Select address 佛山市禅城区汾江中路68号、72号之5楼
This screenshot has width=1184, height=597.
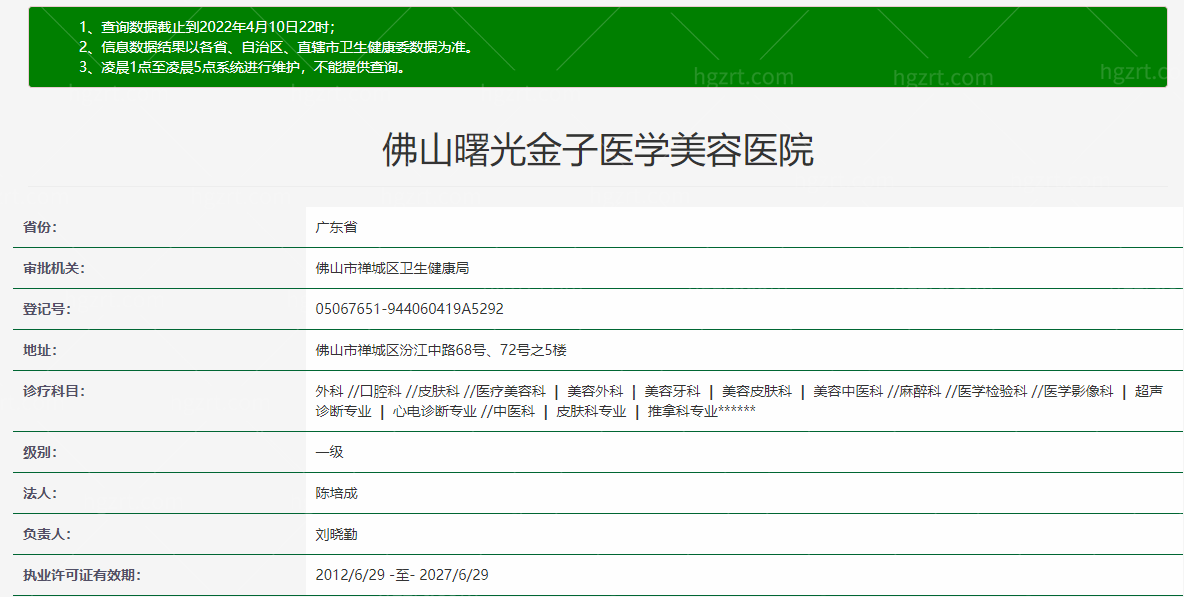coord(441,350)
